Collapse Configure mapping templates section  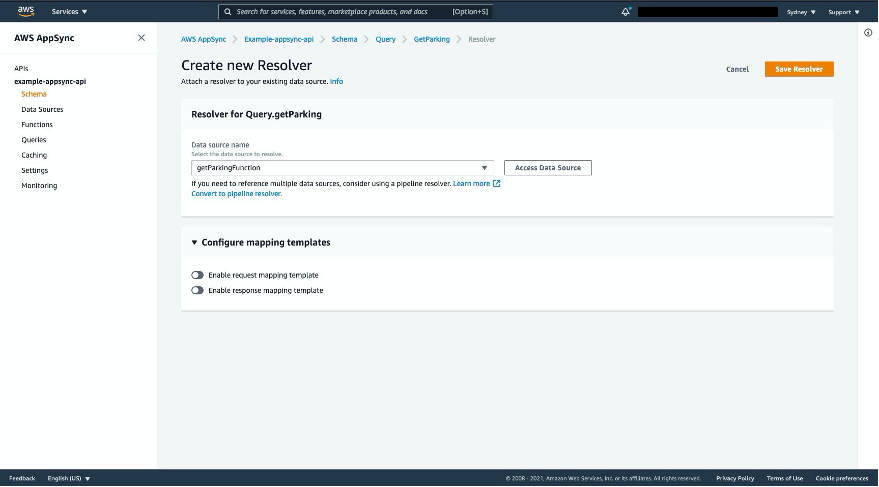[194, 242]
